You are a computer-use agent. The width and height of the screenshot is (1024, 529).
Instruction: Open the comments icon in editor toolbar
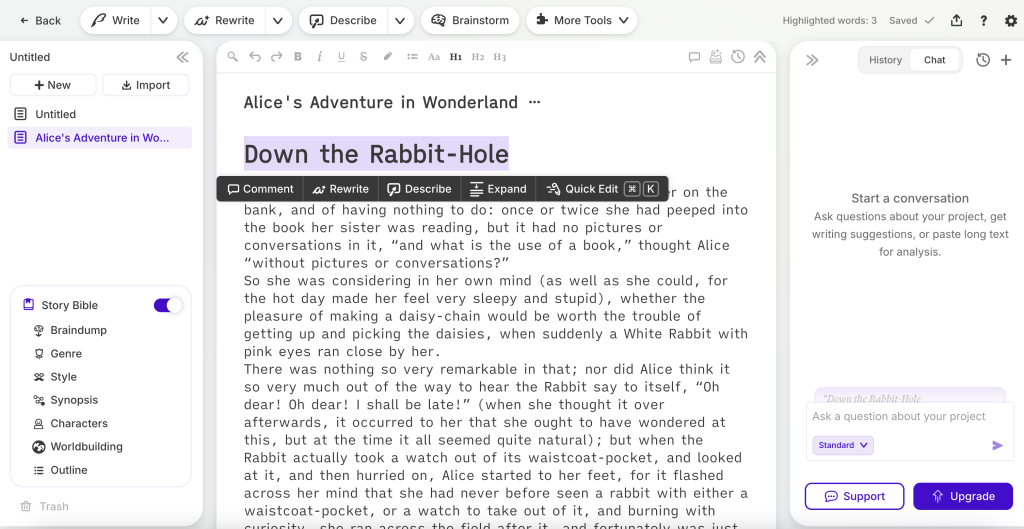[x=694, y=57]
